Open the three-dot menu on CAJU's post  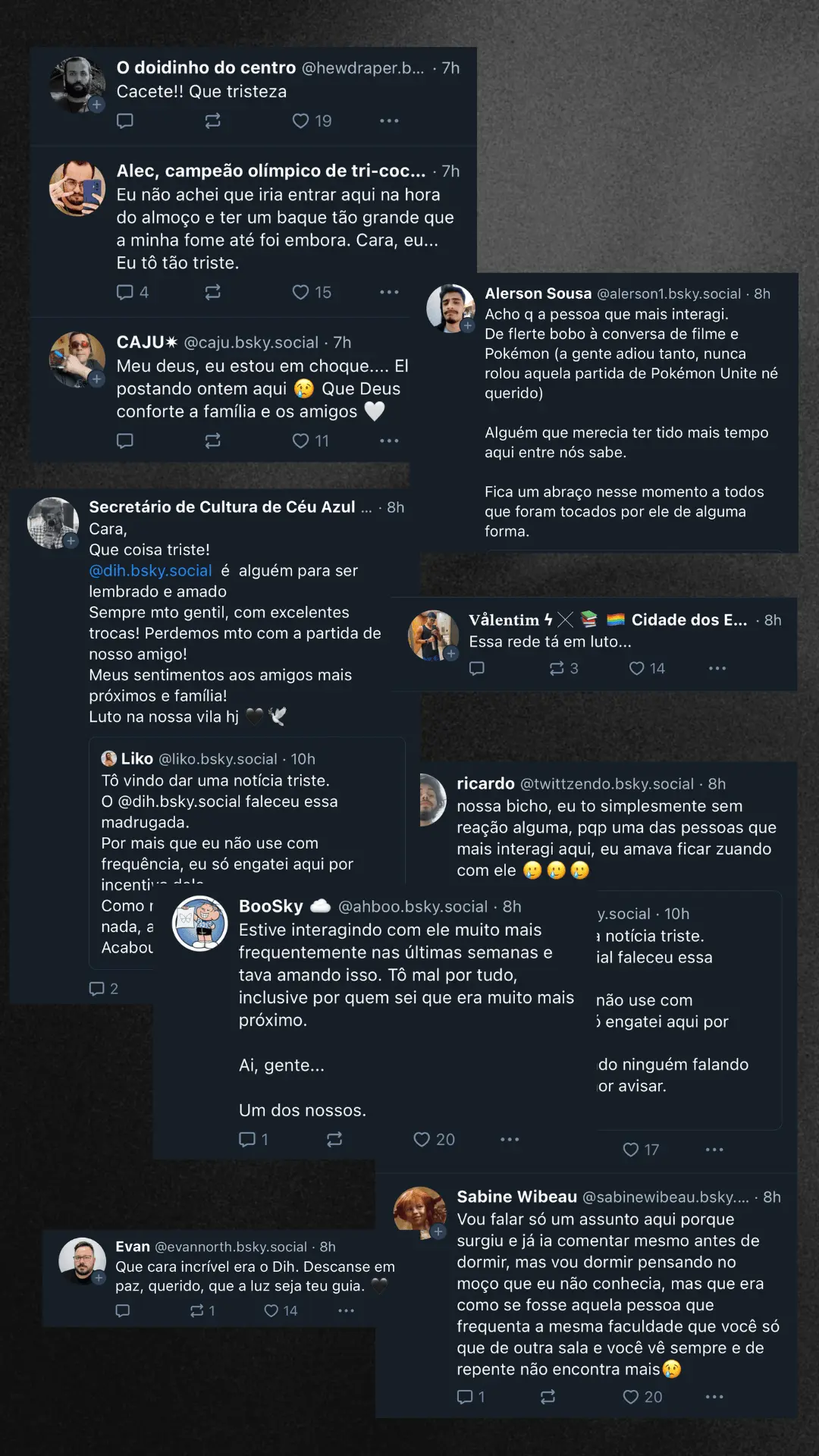pyautogui.click(x=389, y=441)
